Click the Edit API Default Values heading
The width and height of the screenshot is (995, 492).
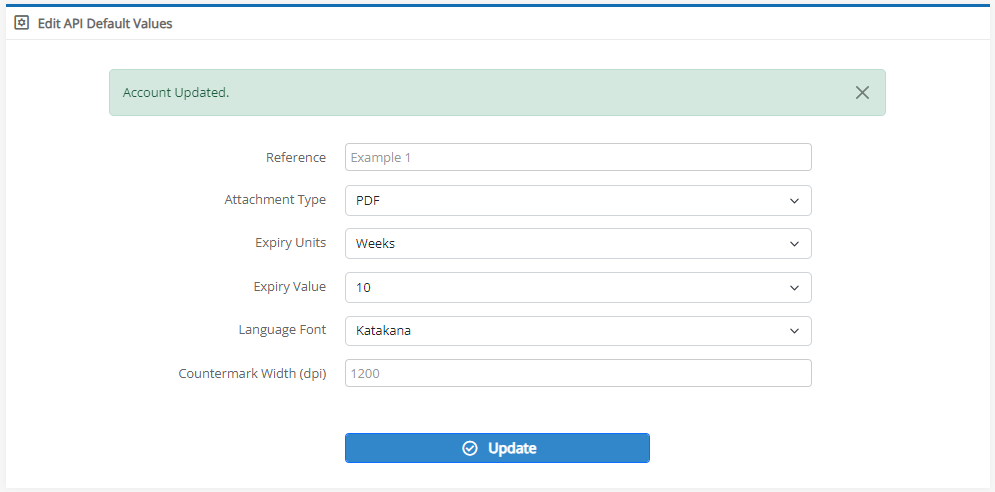pyautogui.click(x=105, y=23)
